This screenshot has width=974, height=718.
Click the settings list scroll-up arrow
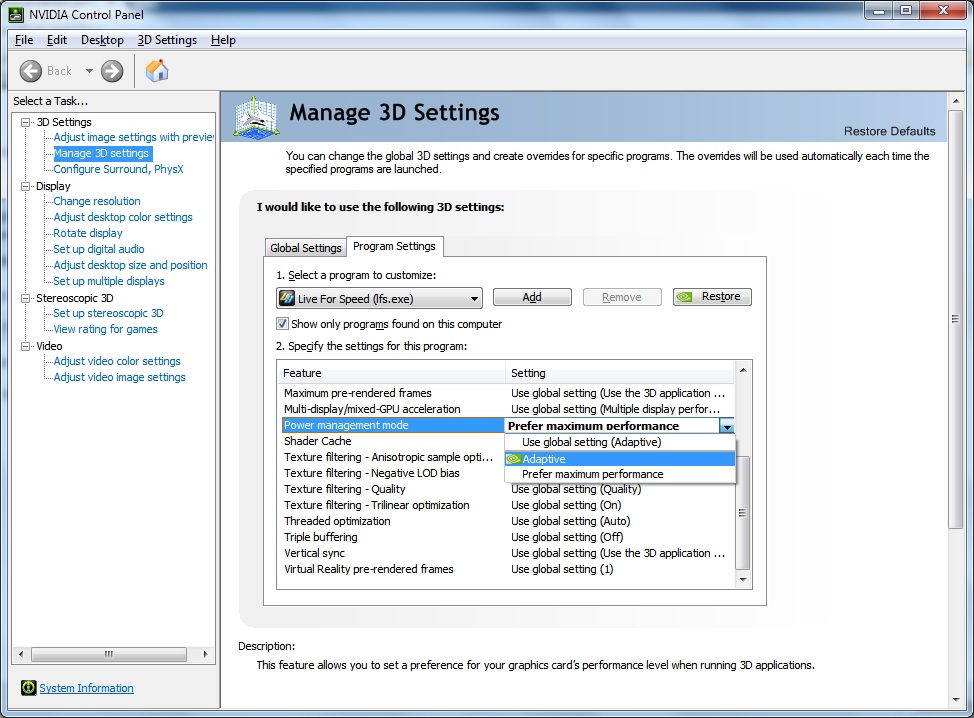(742, 370)
